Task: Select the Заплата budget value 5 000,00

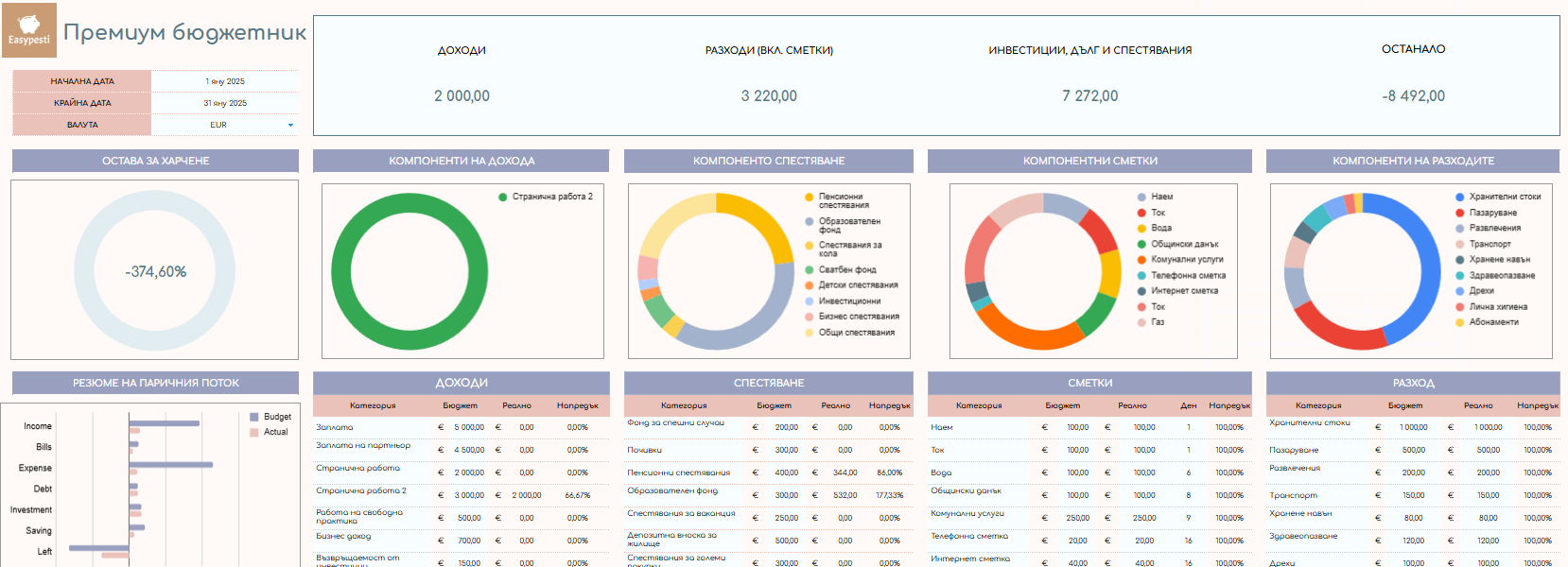Action: point(469,427)
